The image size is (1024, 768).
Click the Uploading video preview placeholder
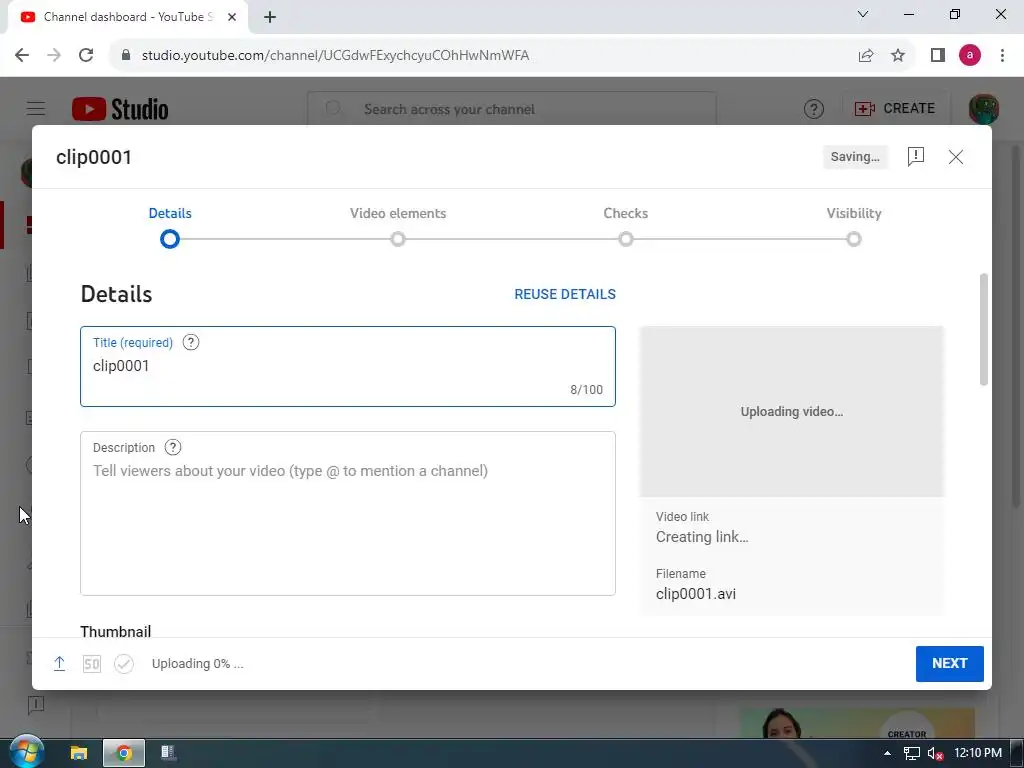[792, 411]
